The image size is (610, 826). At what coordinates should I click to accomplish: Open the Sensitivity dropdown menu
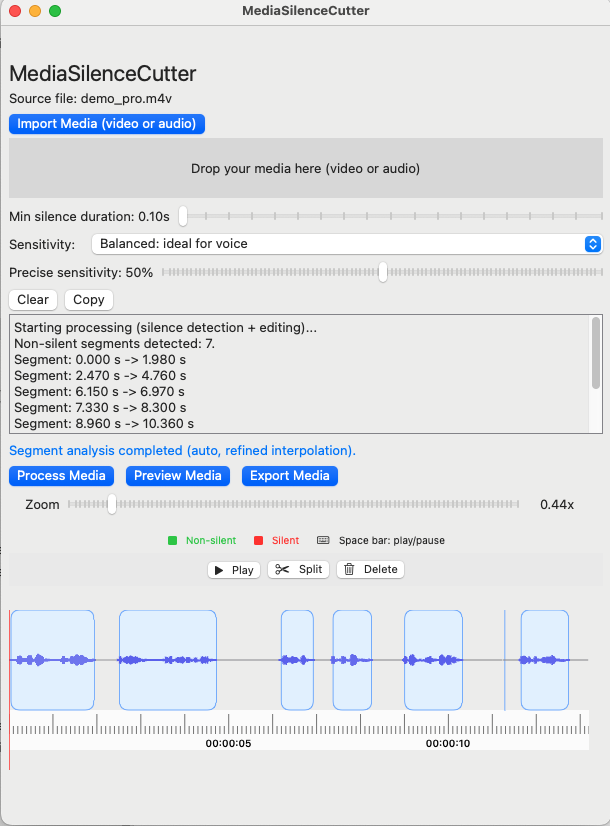347,244
